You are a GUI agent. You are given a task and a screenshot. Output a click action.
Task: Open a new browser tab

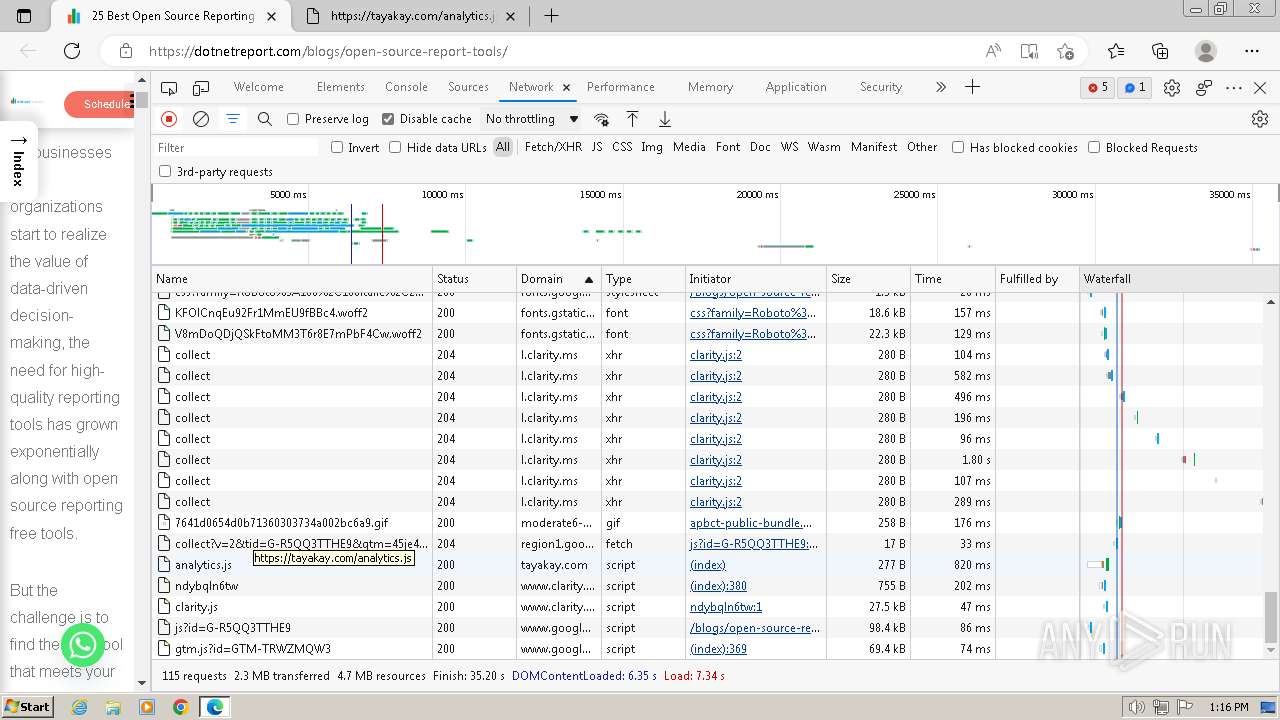tap(551, 16)
